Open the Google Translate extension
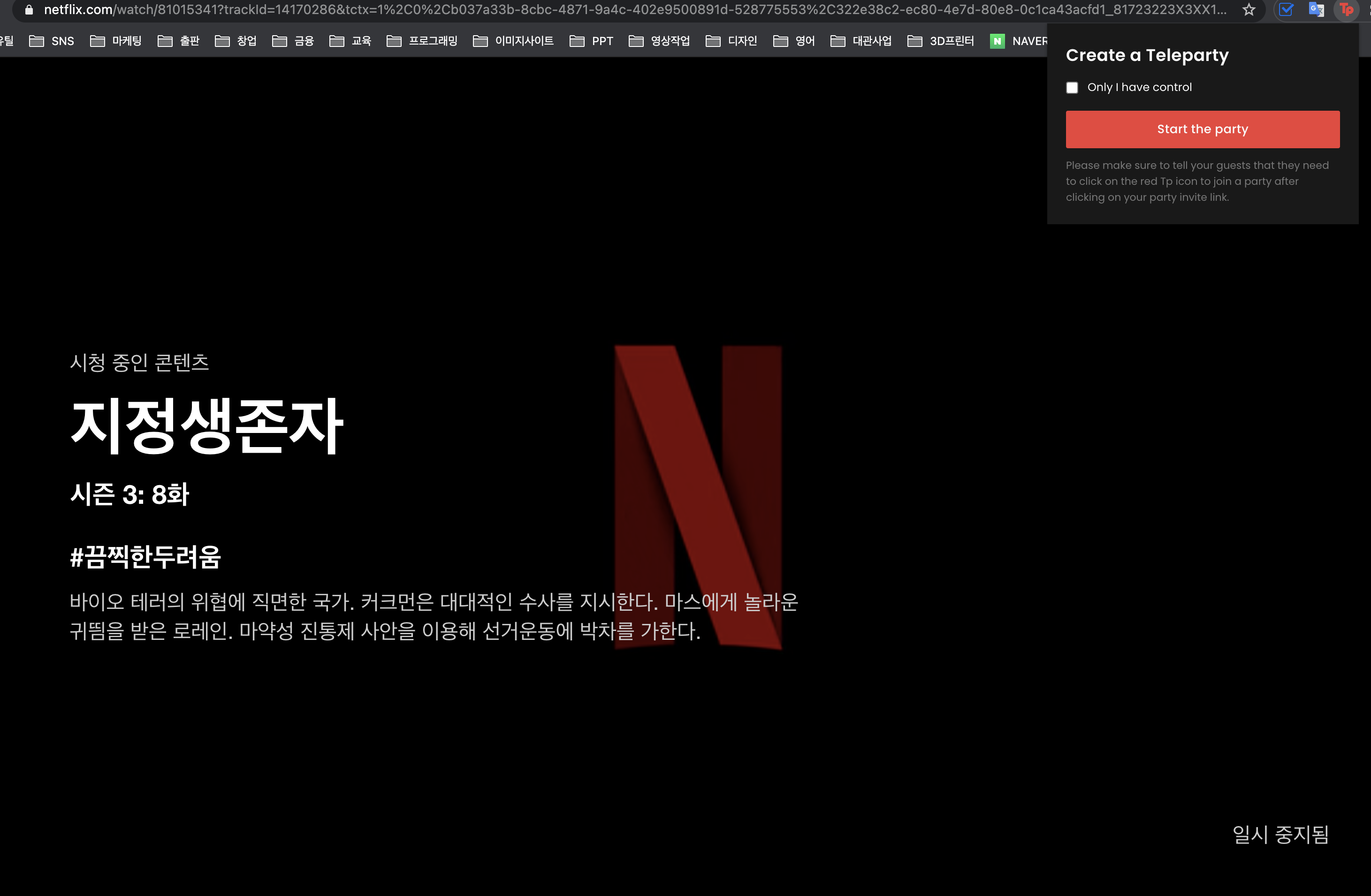The image size is (1371, 896). tap(1316, 10)
